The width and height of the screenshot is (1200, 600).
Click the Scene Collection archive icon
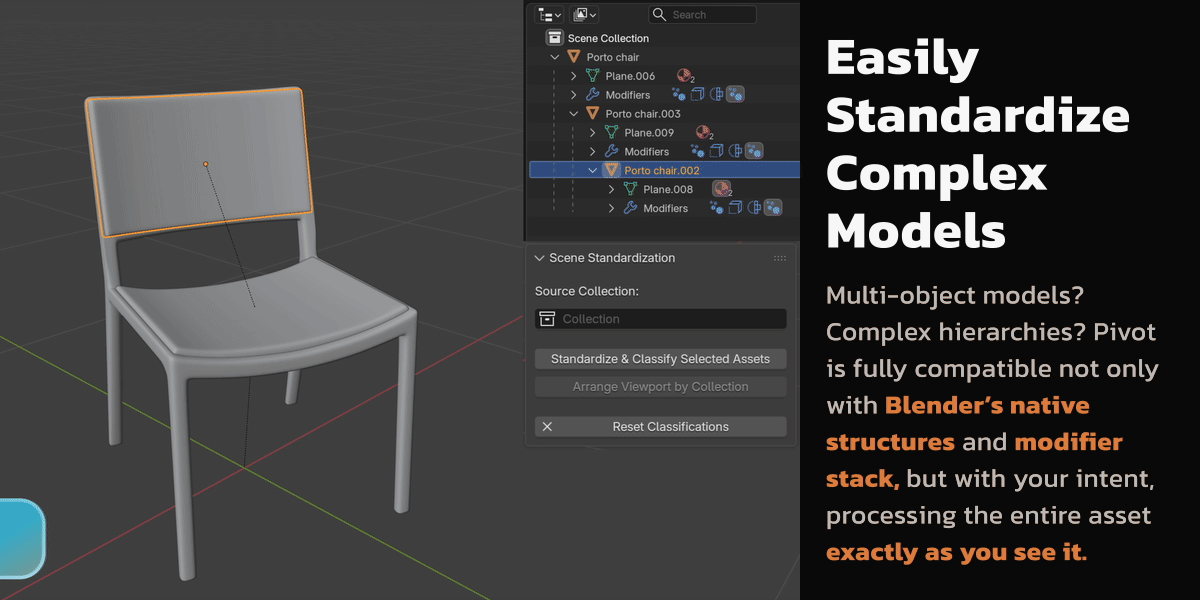[554, 38]
